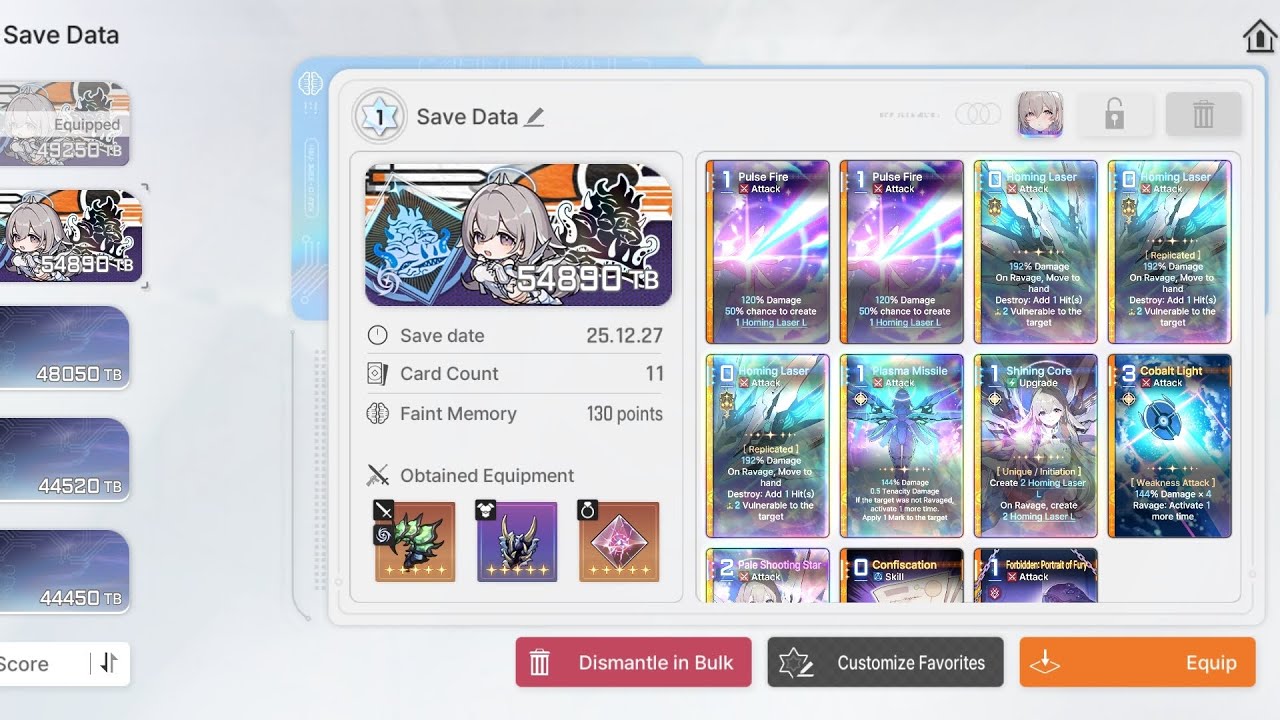View the Shining Core upgrade card
Screen dimensions: 1280x720
click(x=1036, y=446)
